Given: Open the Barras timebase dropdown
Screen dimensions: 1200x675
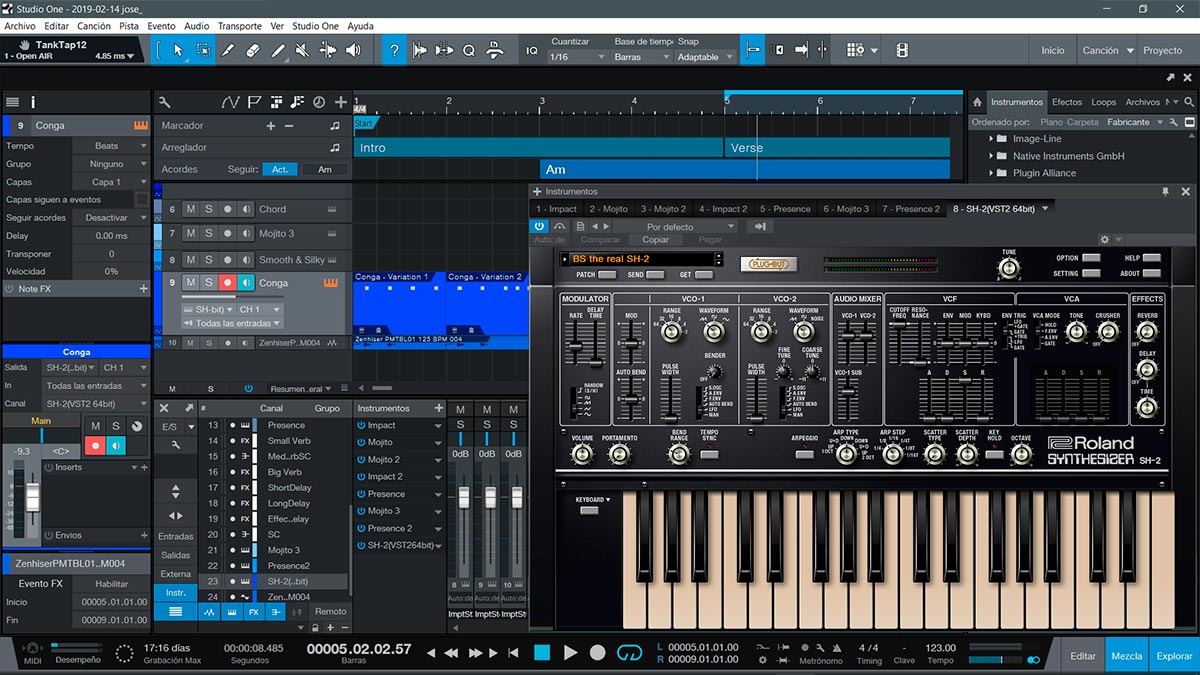Looking at the screenshot, I should [641, 57].
